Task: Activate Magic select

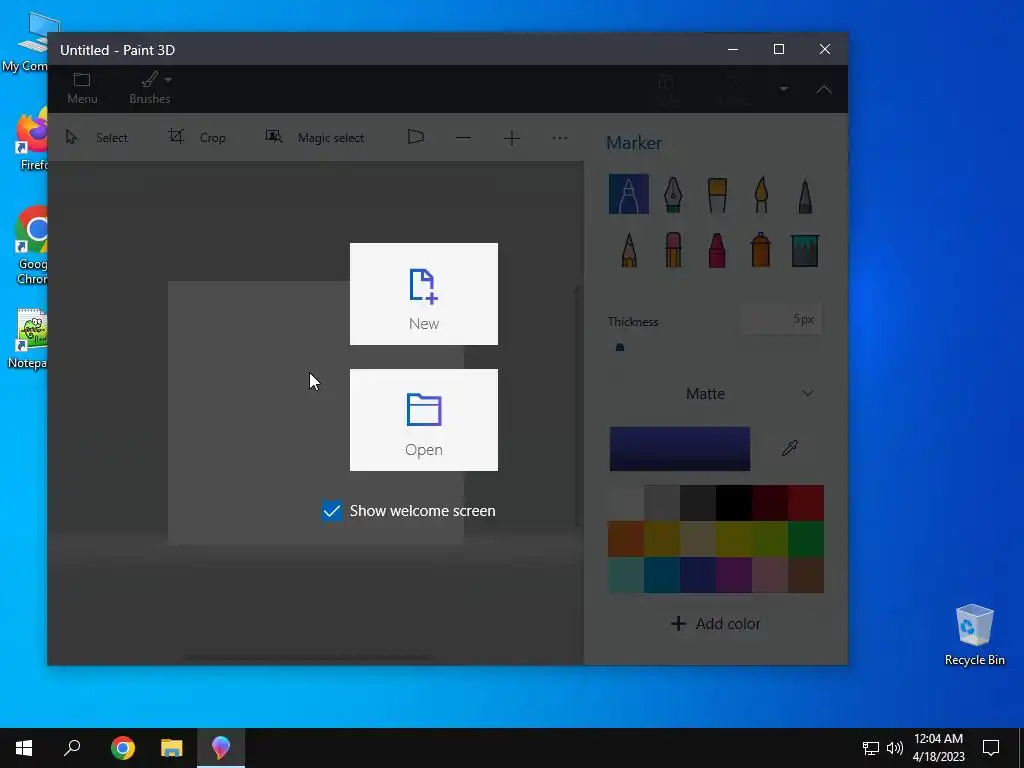Action: coord(315,137)
